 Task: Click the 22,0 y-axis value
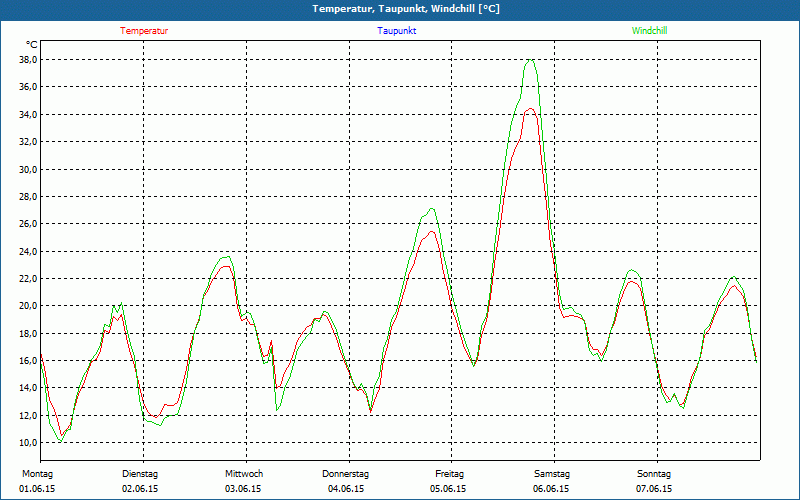coord(29,278)
